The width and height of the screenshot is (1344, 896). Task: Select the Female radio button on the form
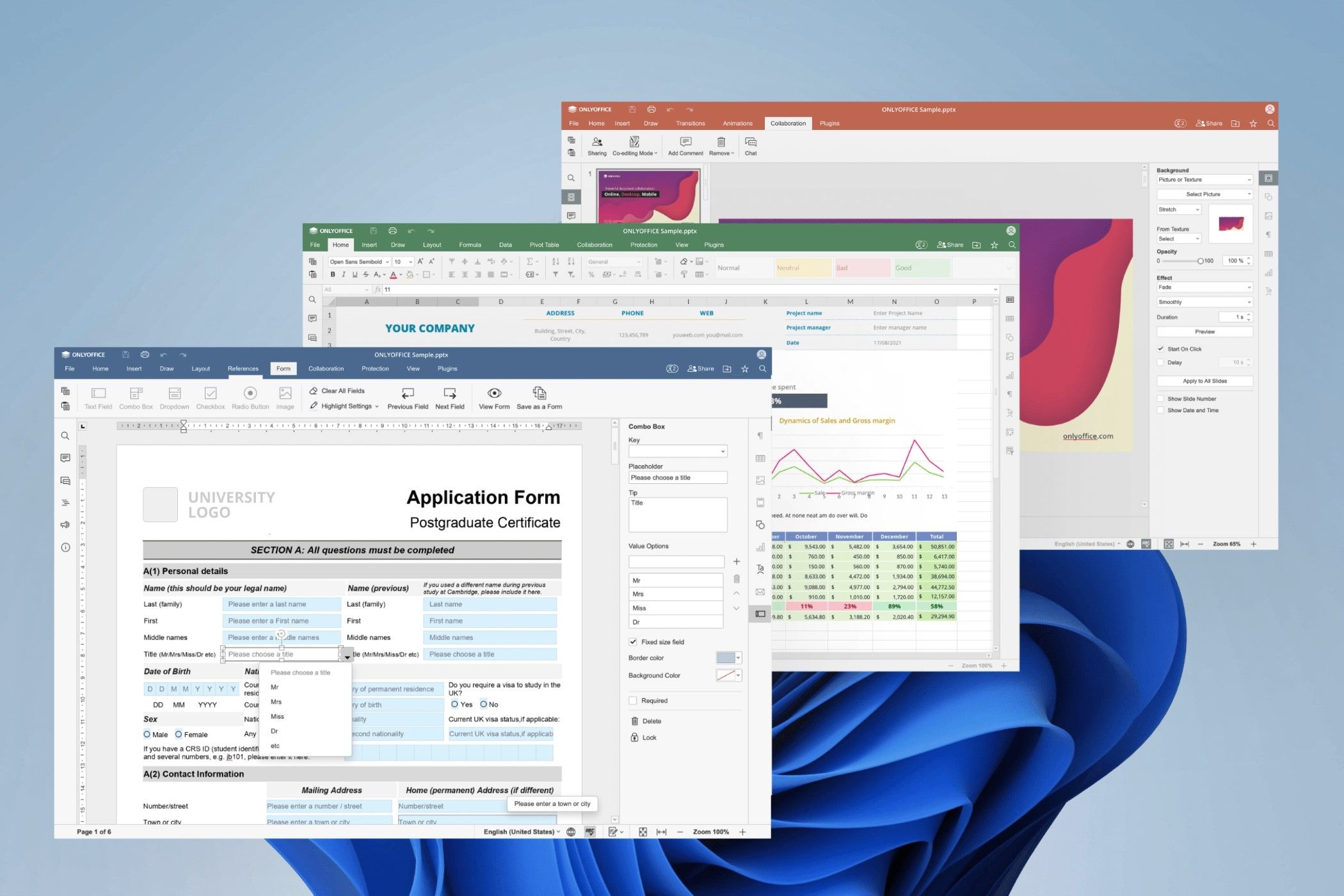click(x=177, y=734)
